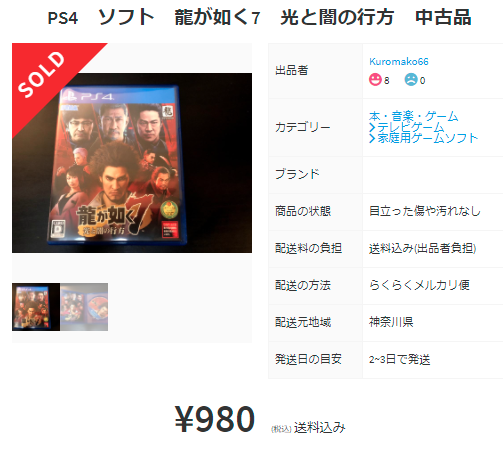Click the ¥980 price
This screenshot has width=503, height=449.
pyautogui.click(x=215, y=419)
